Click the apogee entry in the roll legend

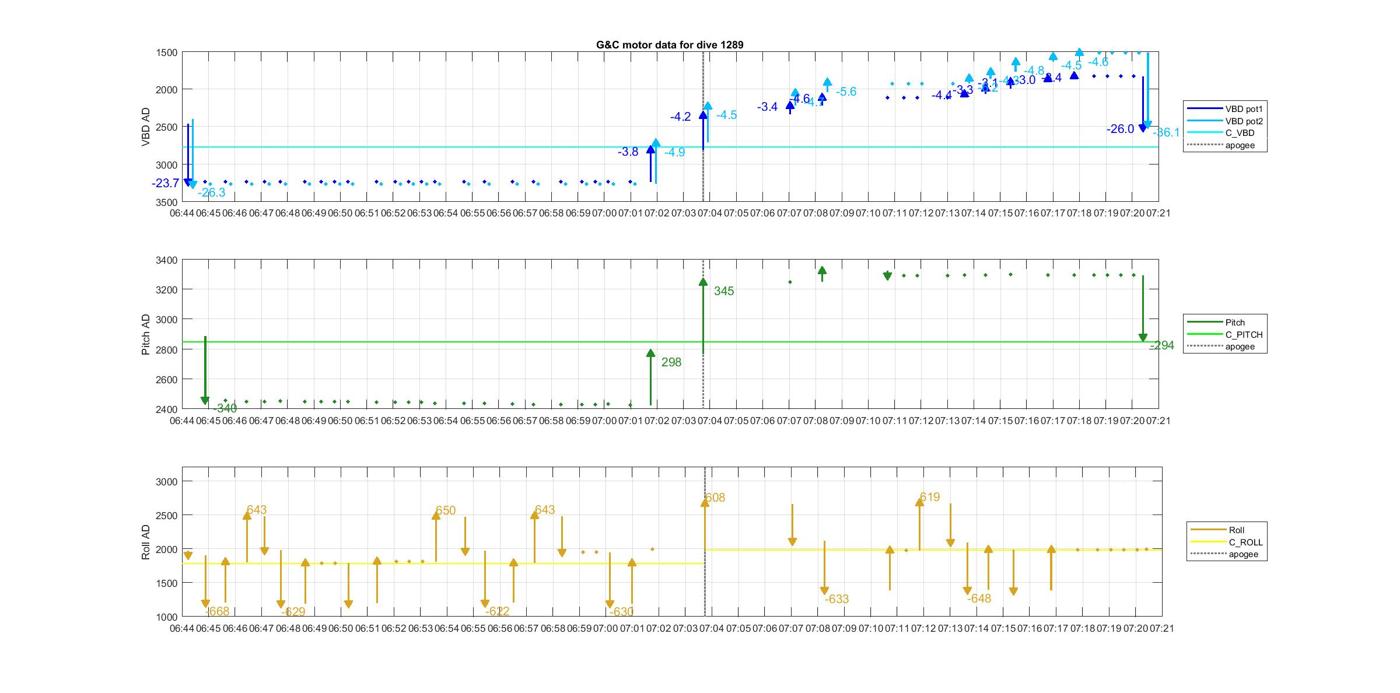pyautogui.click(x=1243, y=554)
